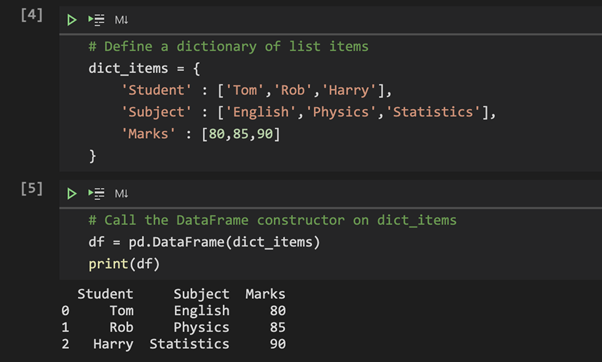This screenshot has height=362, width=602.
Task: Click 'Student' column header in the output
Action: [x=105, y=294]
